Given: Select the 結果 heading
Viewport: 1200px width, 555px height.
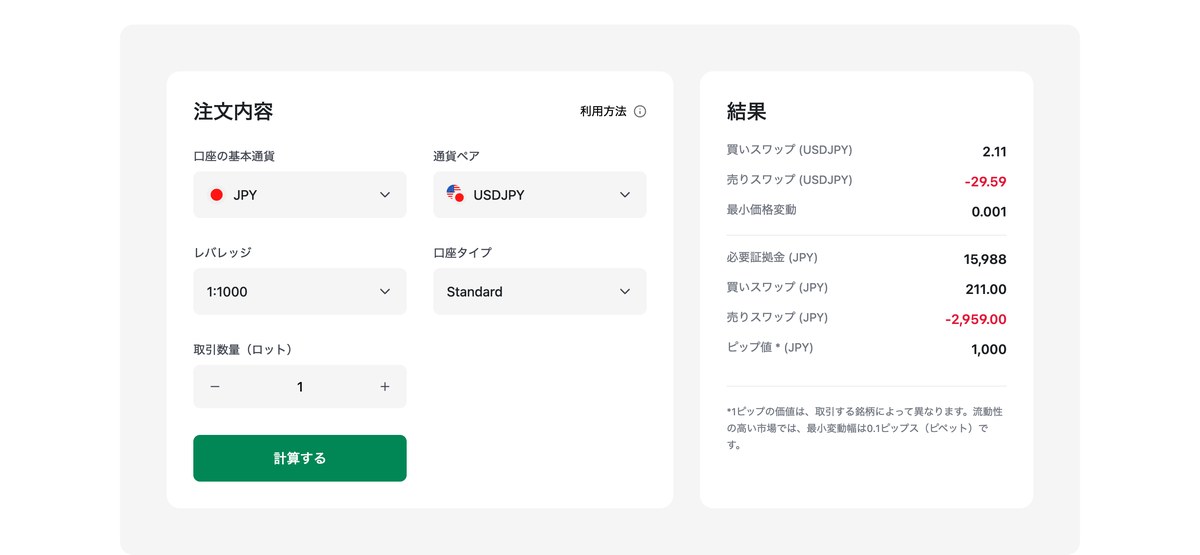Looking at the screenshot, I should pos(747,111).
